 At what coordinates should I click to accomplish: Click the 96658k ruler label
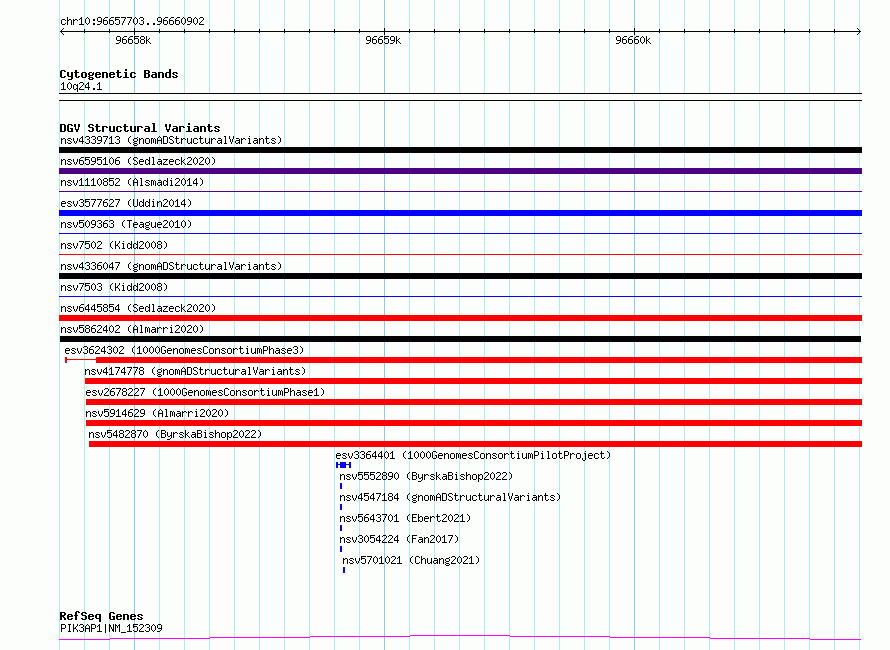[x=133, y=40]
